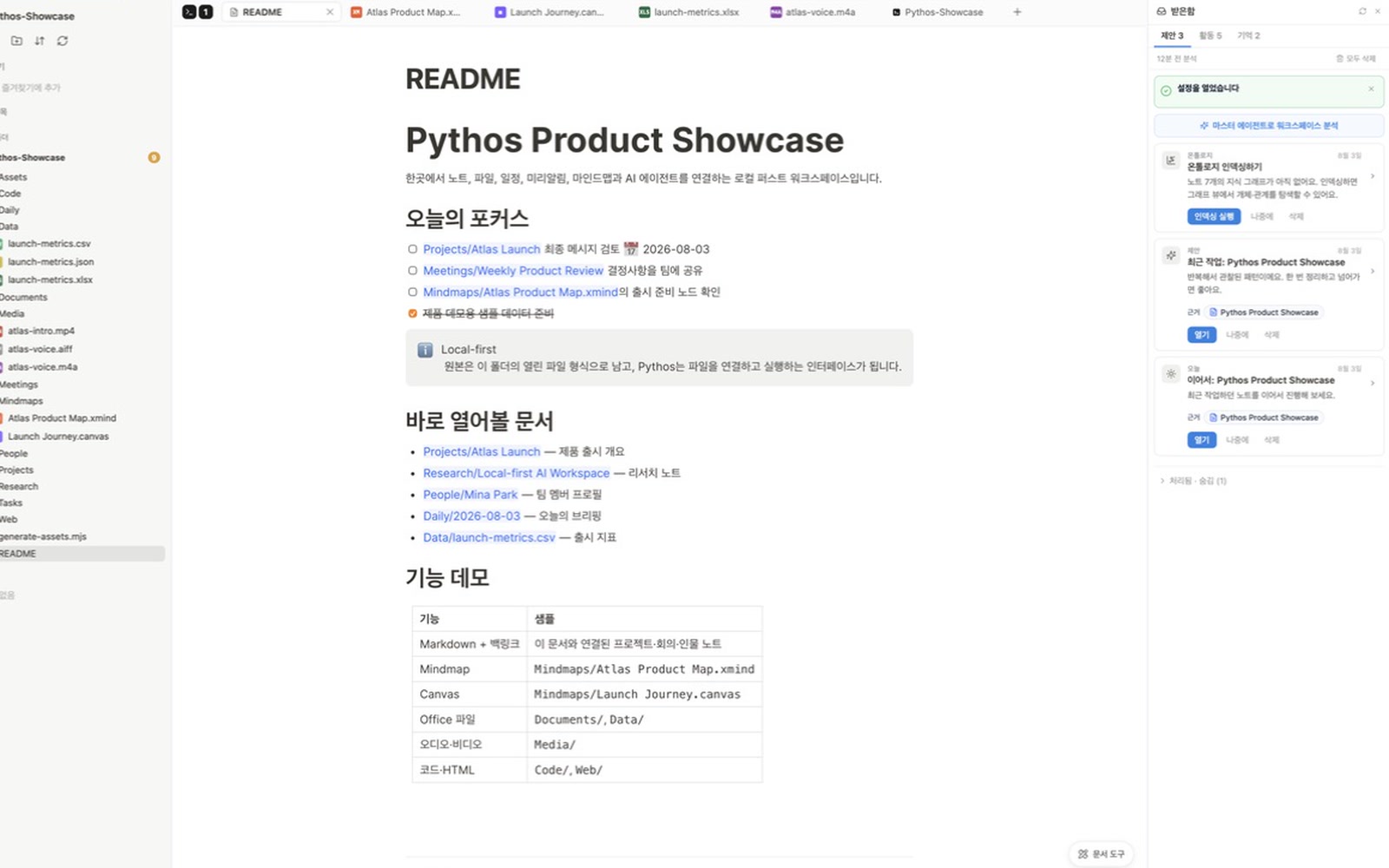This screenshot has height=868, width=1389.
Task: Click the new folder icon in sidebar
Action: (16, 41)
